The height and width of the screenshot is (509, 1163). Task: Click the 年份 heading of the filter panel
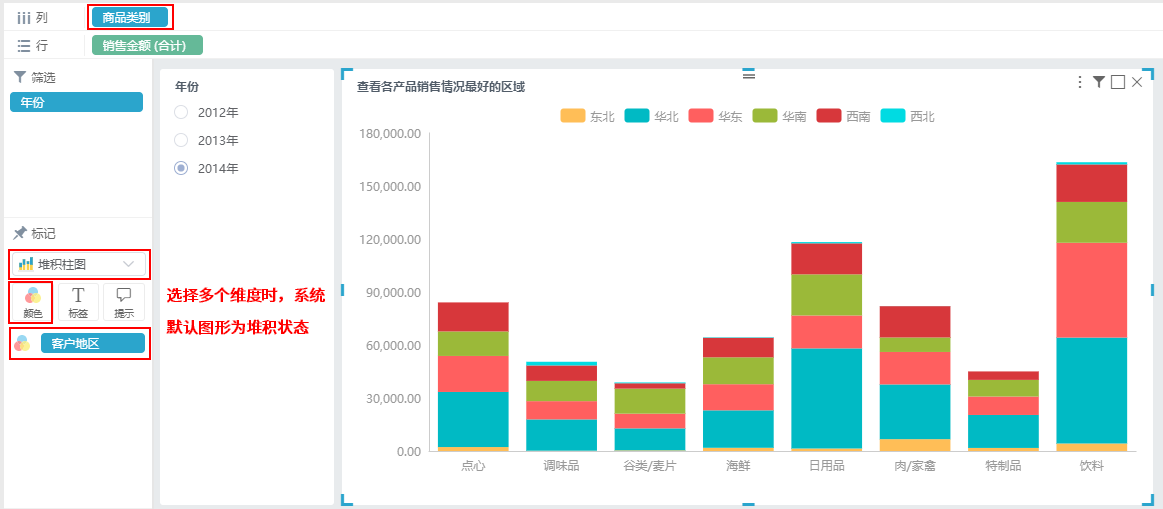coord(187,86)
